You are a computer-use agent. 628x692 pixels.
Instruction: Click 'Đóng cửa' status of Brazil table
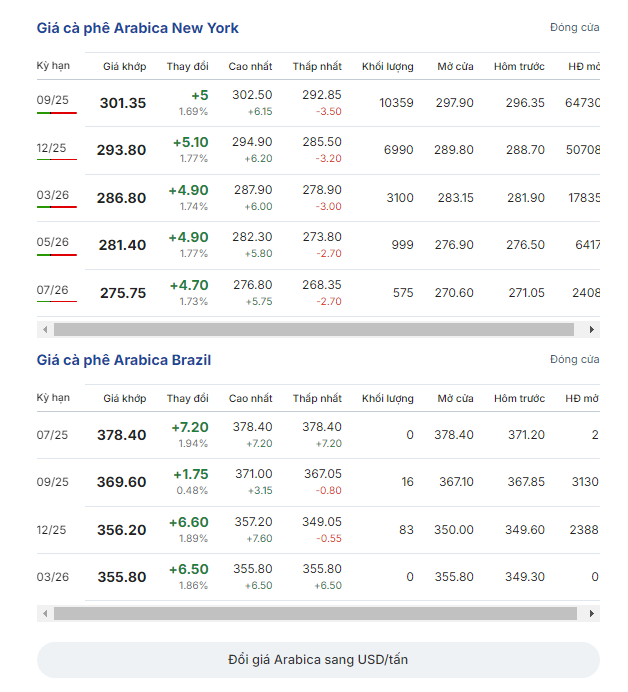coord(574,359)
